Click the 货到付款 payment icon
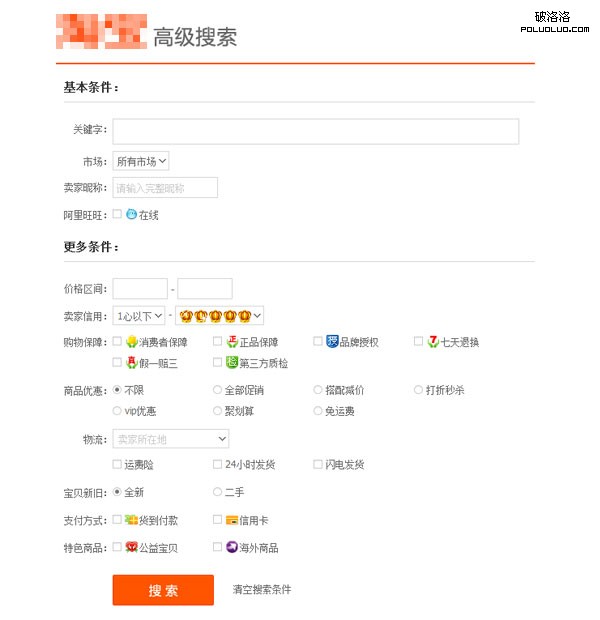 [131, 520]
